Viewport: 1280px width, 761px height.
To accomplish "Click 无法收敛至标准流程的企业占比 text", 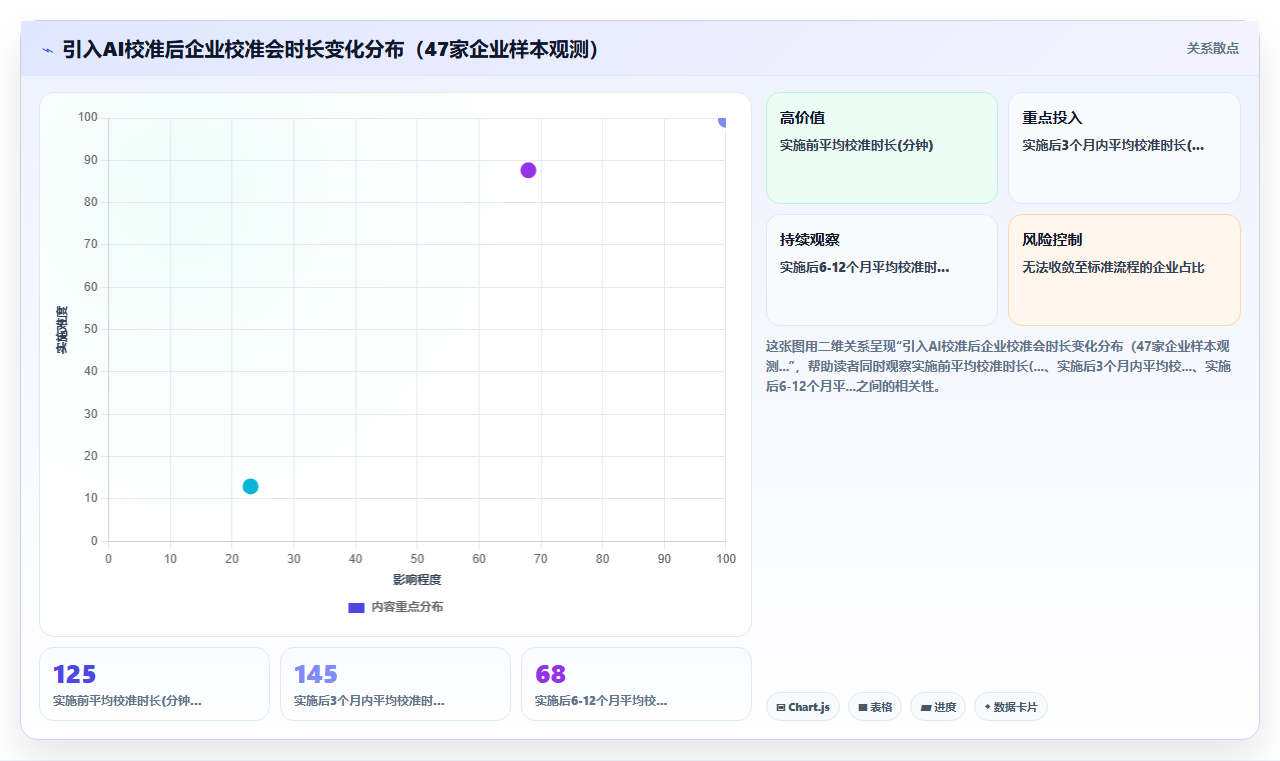I will pyautogui.click(x=1113, y=267).
